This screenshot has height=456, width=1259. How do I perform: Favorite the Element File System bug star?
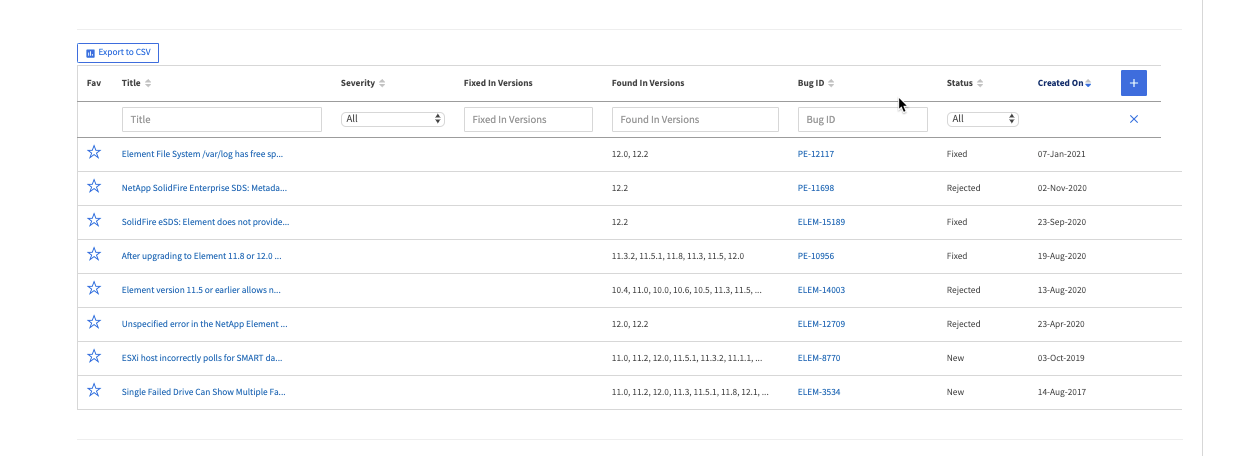(x=94, y=153)
